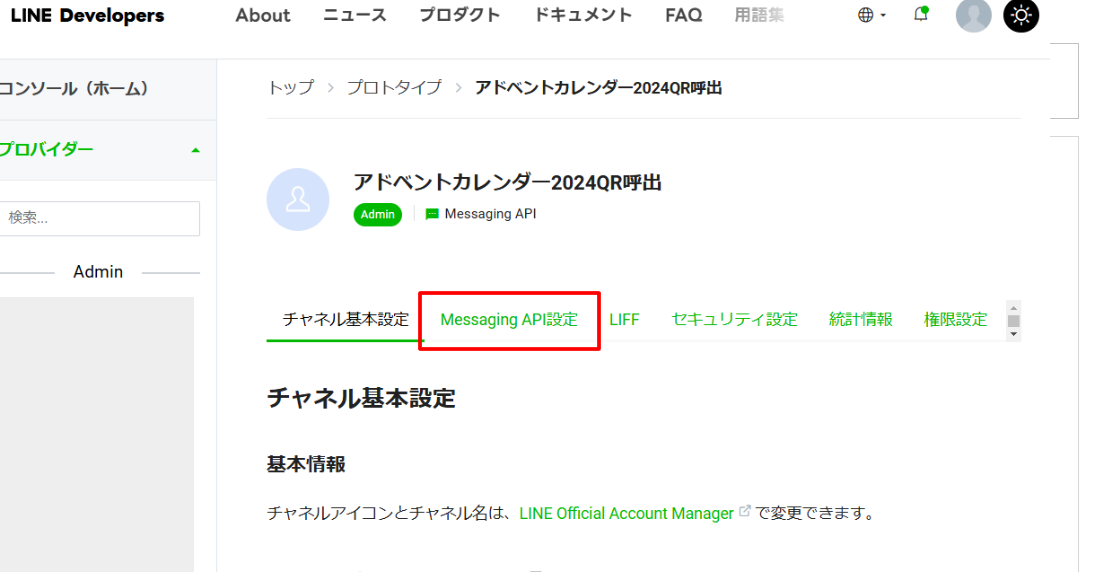The image size is (1098, 572).
Task: Switch to the セキュリティ設定 tab
Action: point(734,319)
